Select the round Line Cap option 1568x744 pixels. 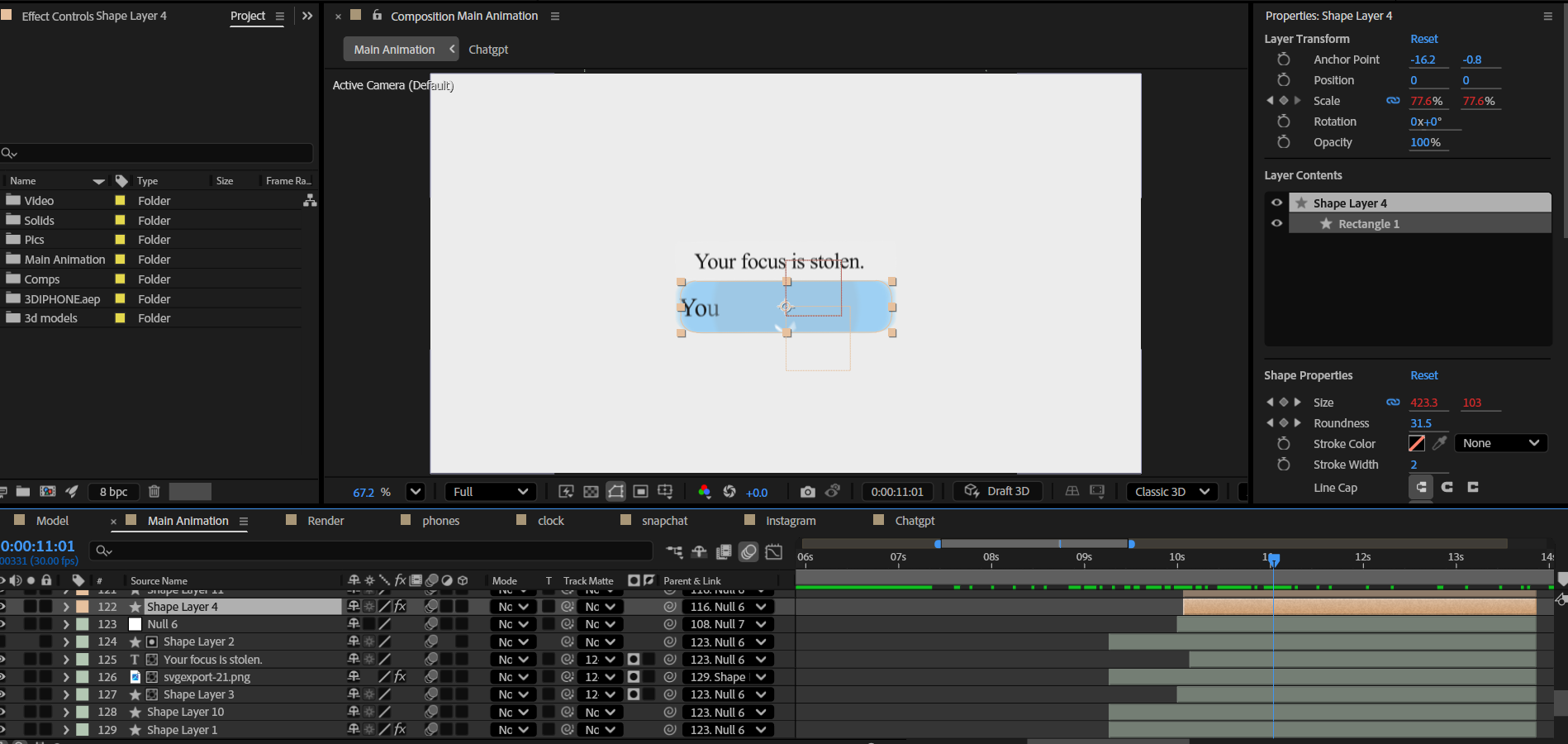[x=1447, y=488]
